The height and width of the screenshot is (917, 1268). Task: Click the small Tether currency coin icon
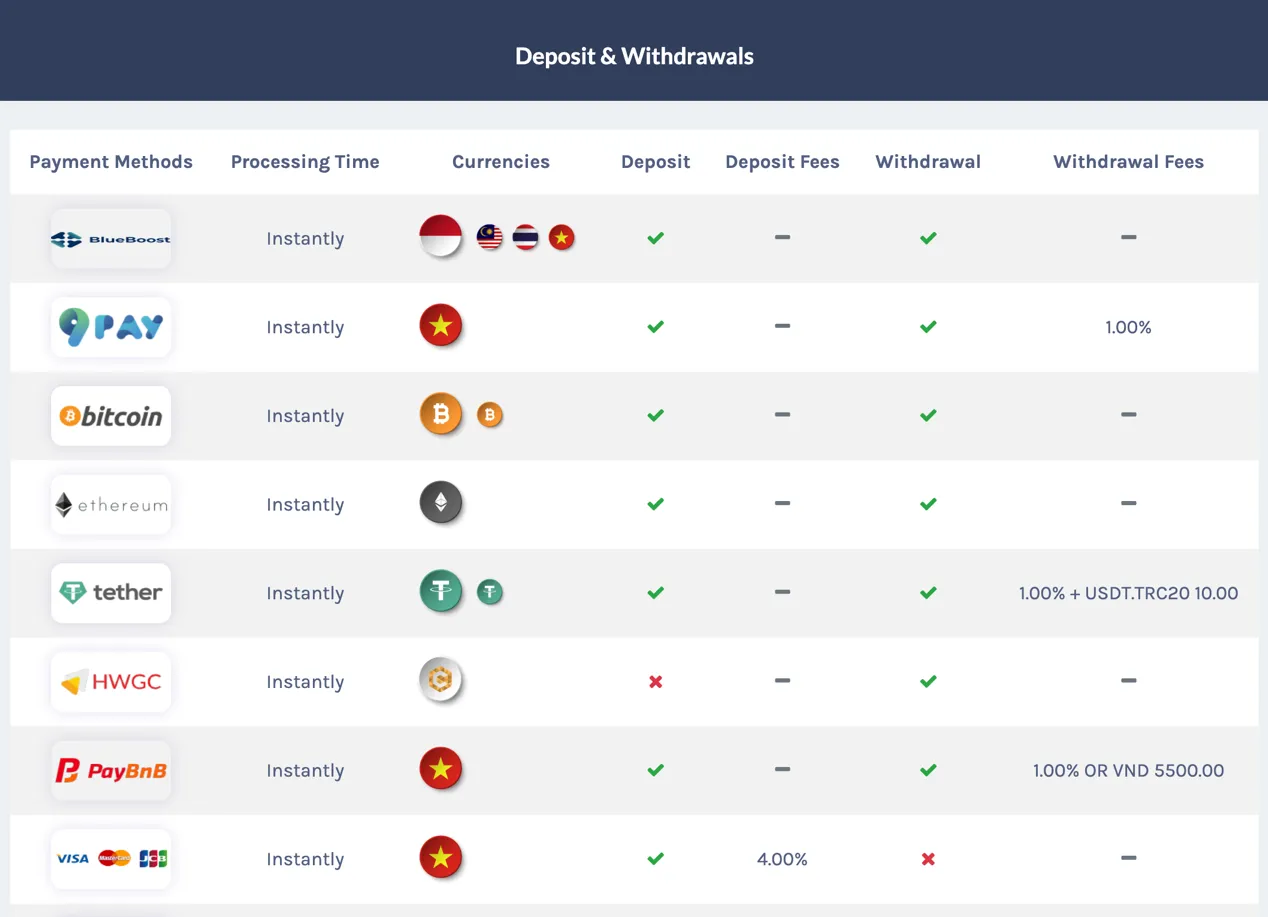(490, 592)
